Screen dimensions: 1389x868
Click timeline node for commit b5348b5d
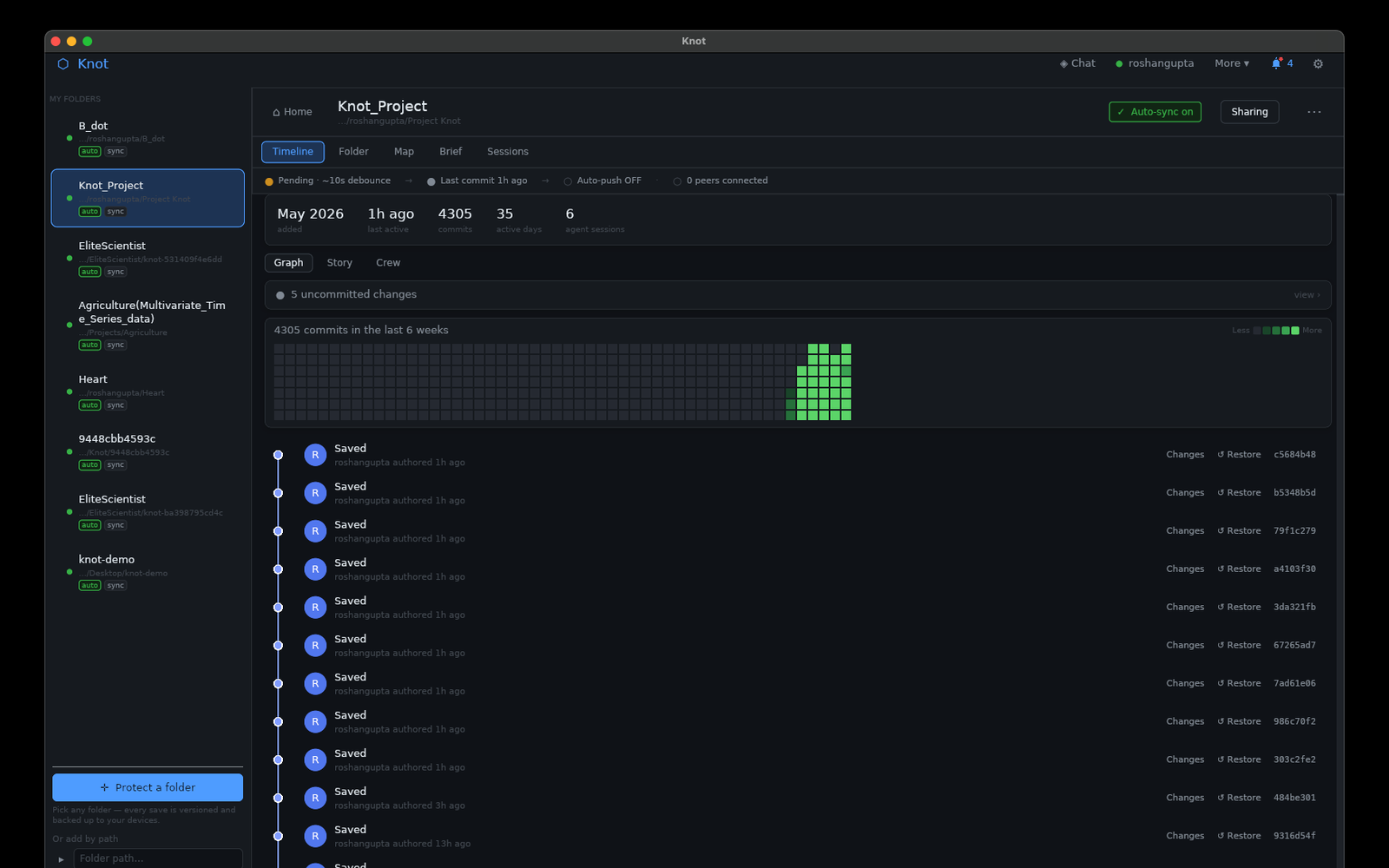[278, 493]
